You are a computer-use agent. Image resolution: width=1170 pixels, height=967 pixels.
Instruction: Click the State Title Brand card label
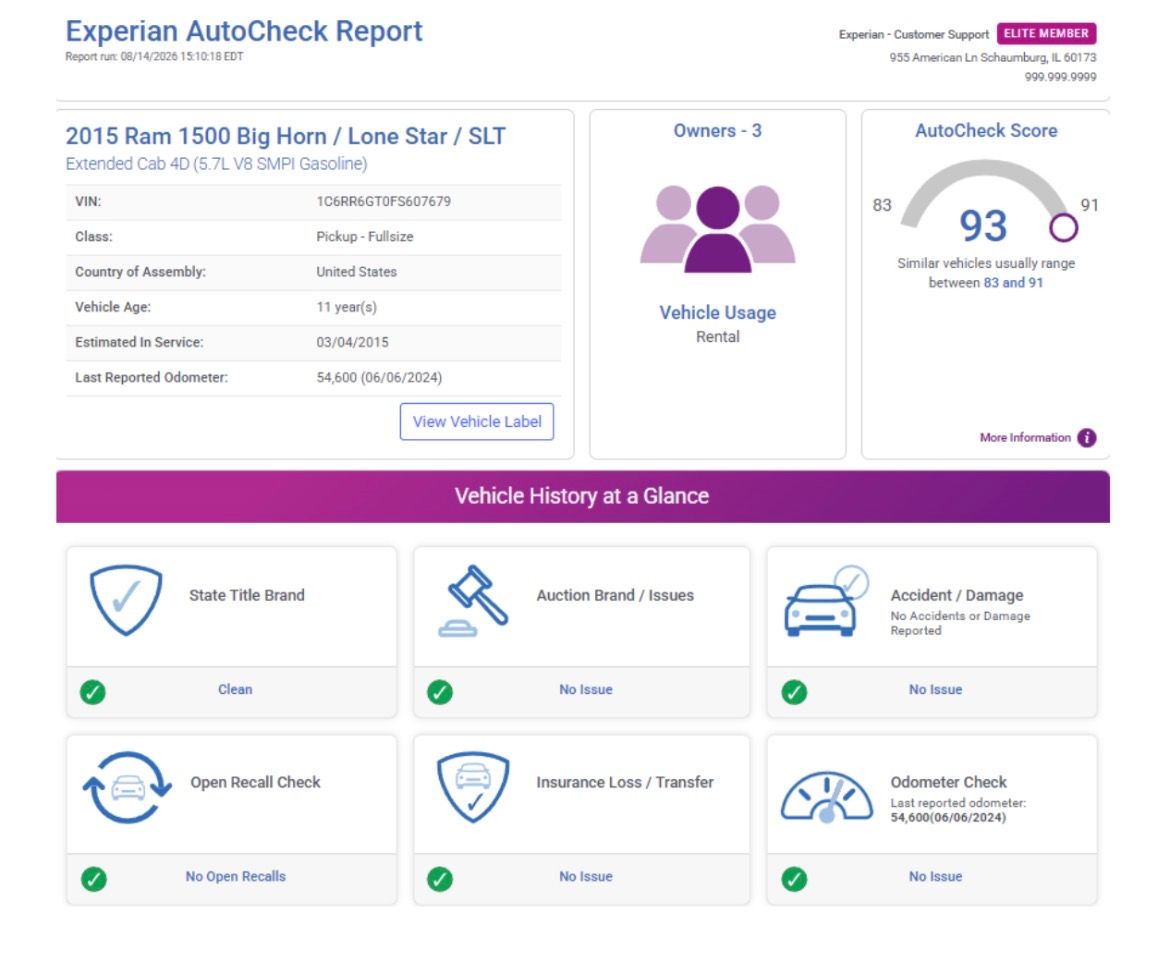[x=247, y=595]
